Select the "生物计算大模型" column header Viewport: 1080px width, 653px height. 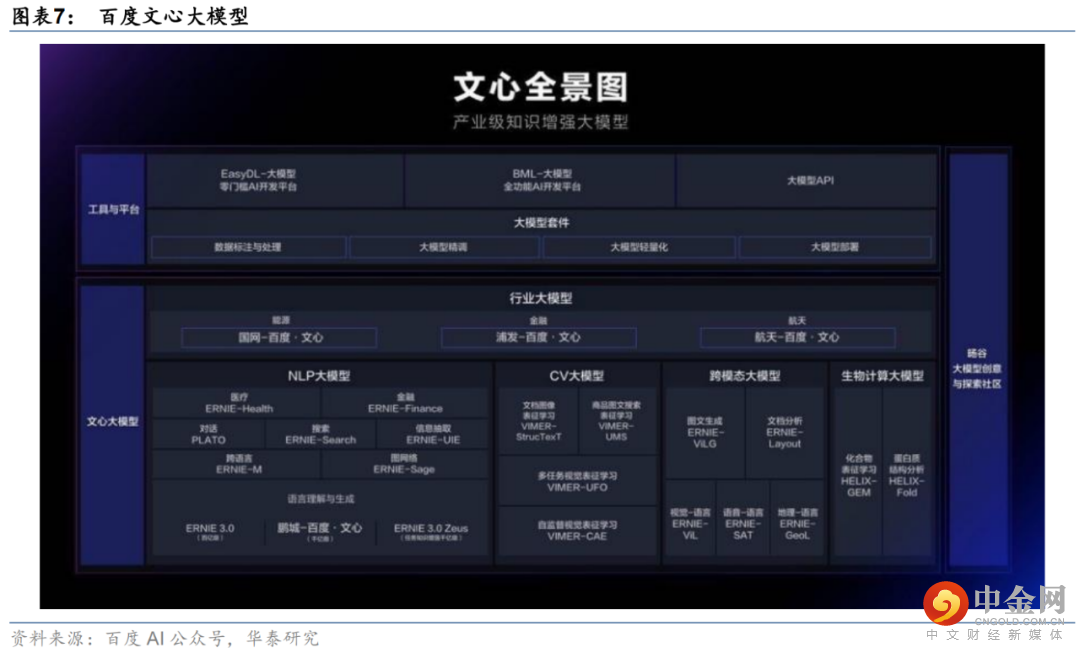pos(882,376)
